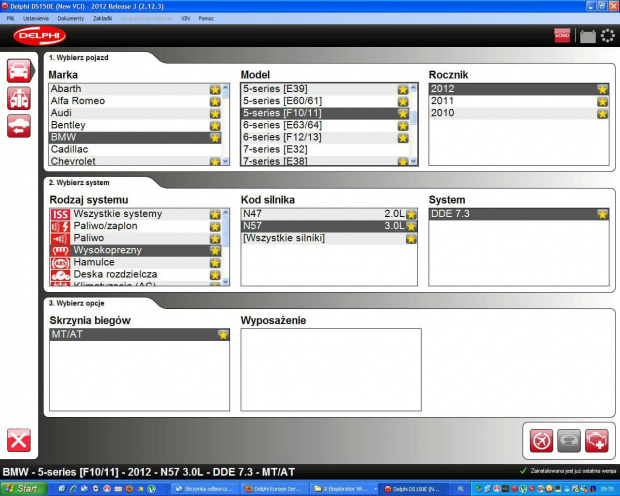Toggle the favorite star for MT/AT gearbox
The height and width of the screenshot is (496, 620).
[x=223, y=335]
